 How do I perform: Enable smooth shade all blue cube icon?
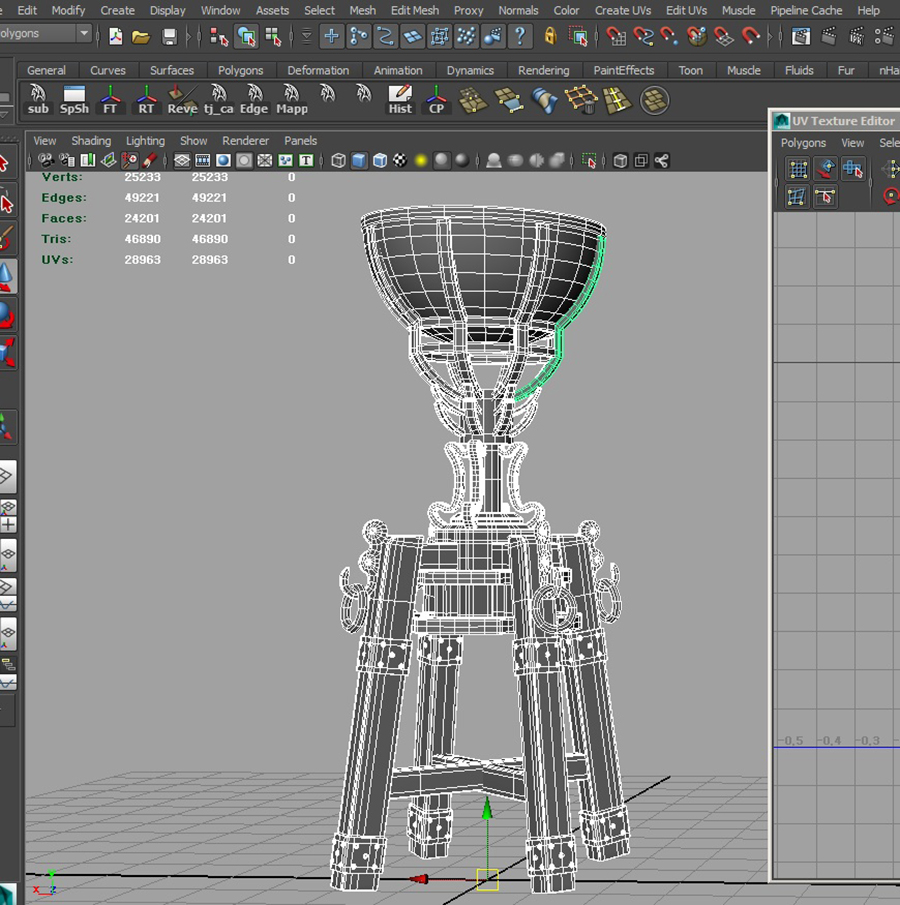(359, 160)
